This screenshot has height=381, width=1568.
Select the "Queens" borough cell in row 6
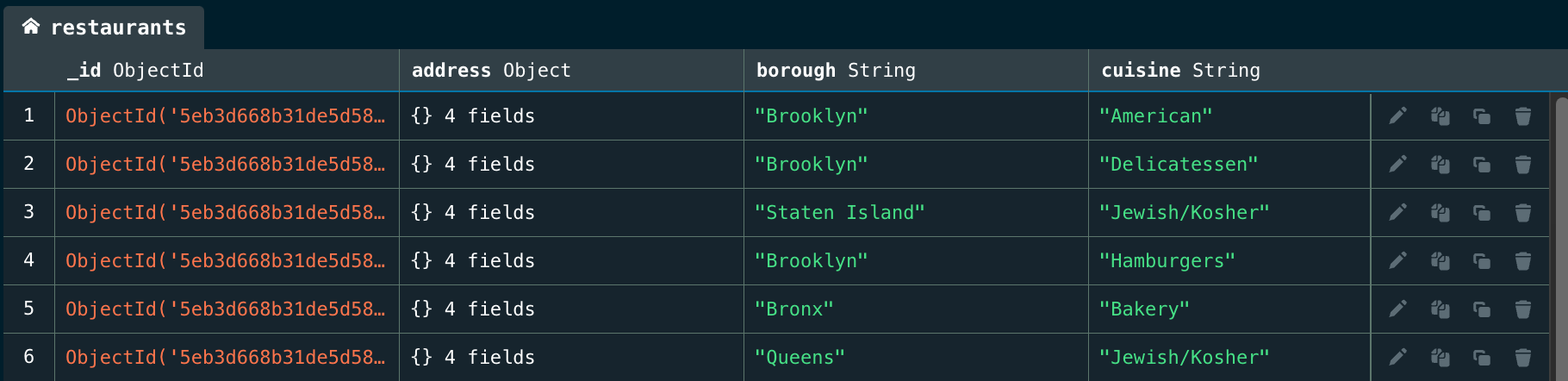(x=800, y=357)
